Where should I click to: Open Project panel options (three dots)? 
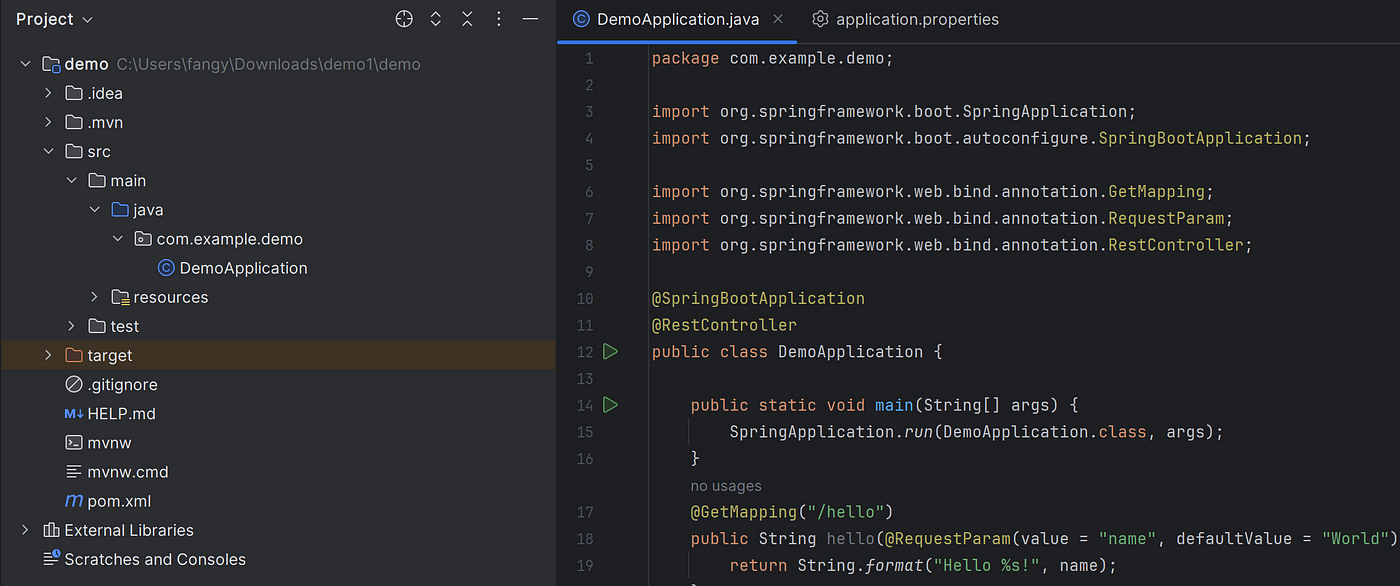tap(499, 19)
